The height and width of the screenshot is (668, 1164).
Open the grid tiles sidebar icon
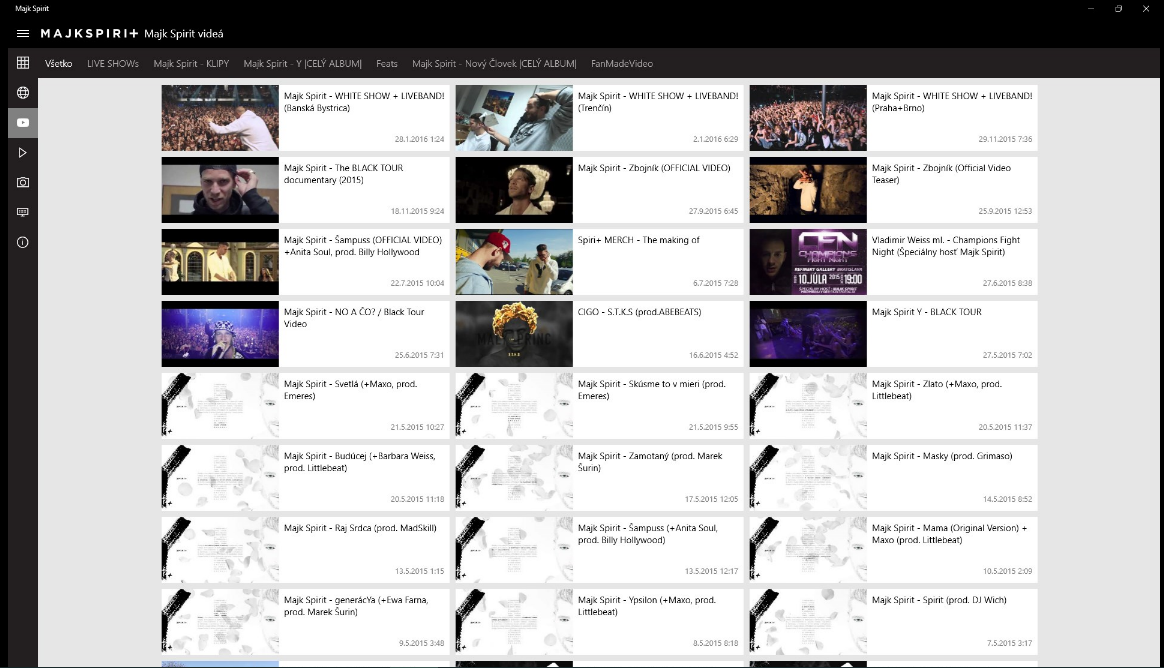coord(23,63)
